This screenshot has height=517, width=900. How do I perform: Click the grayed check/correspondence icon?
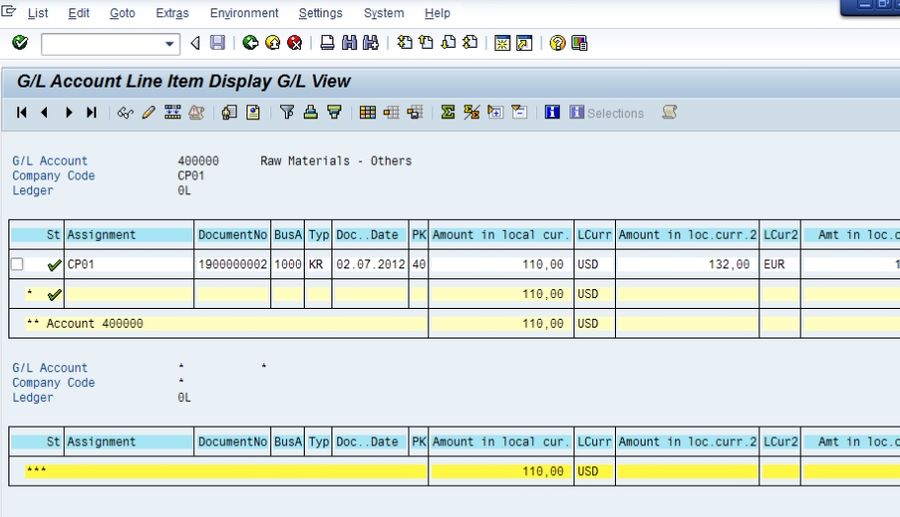point(196,112)
